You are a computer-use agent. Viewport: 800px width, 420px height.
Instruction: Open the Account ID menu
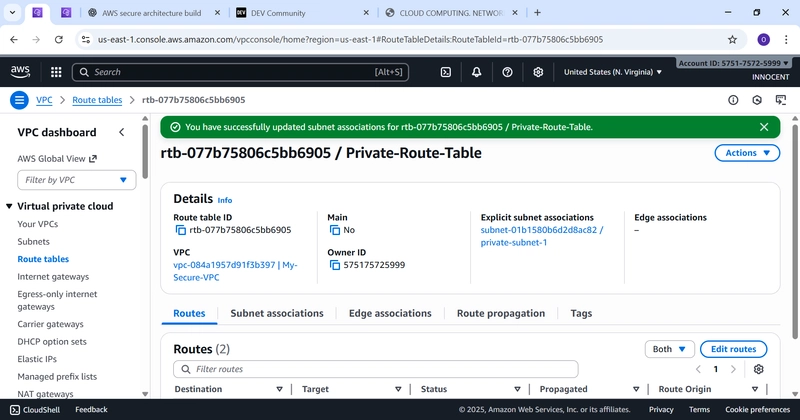(734, 63)
